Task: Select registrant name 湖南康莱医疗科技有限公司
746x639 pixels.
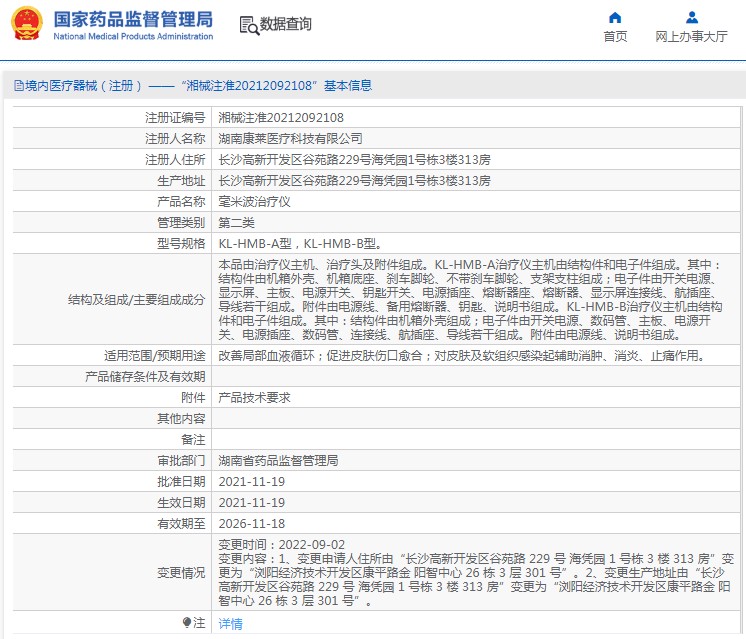Action: (290, 138)
